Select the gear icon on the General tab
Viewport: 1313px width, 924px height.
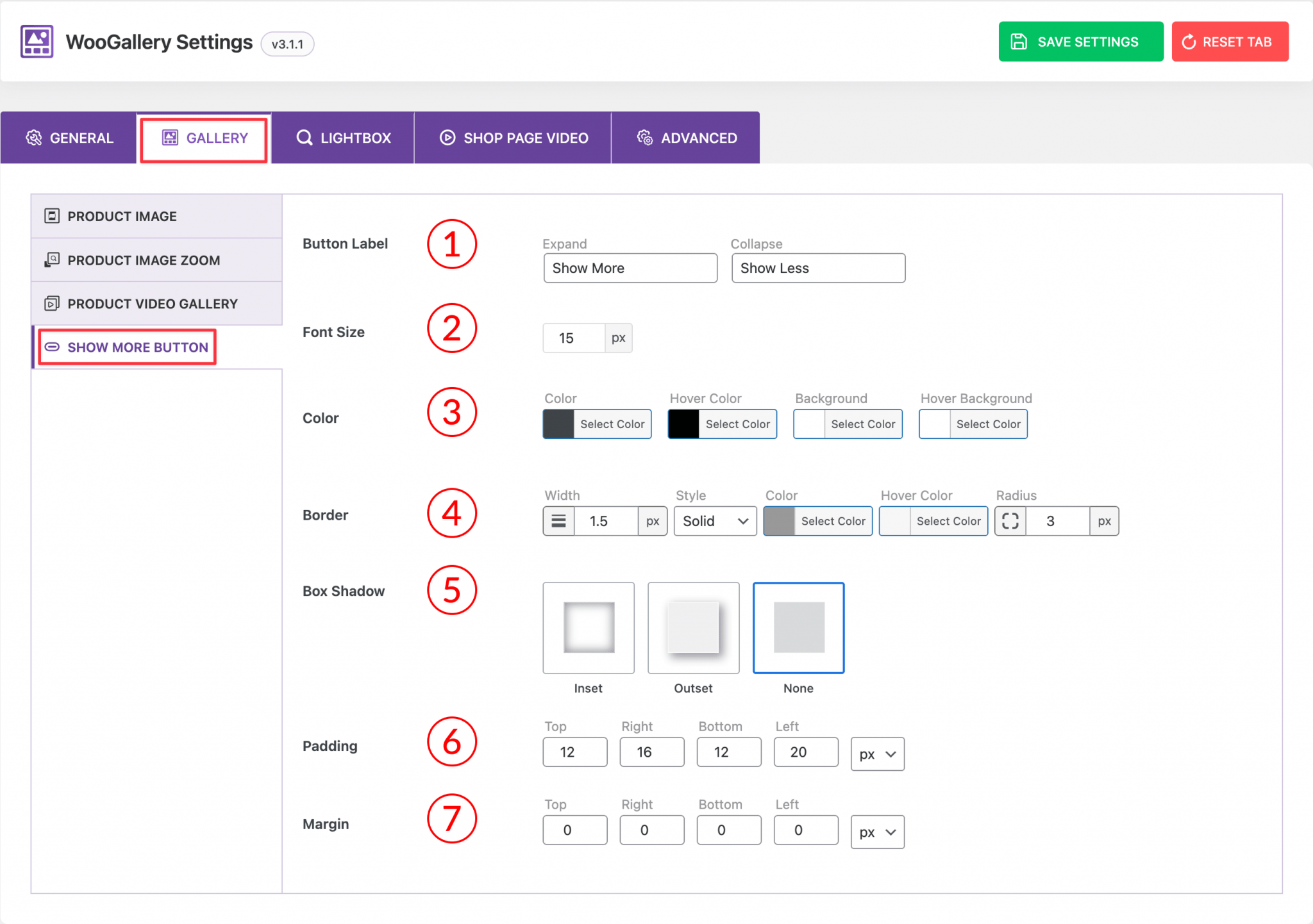coord(35,137)
